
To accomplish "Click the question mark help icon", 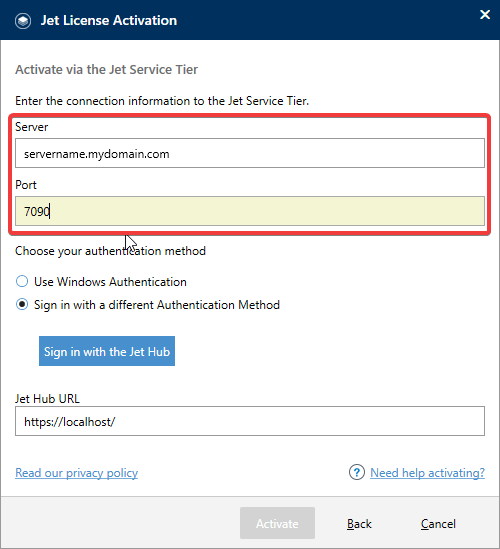I will (x=356, y=472).
